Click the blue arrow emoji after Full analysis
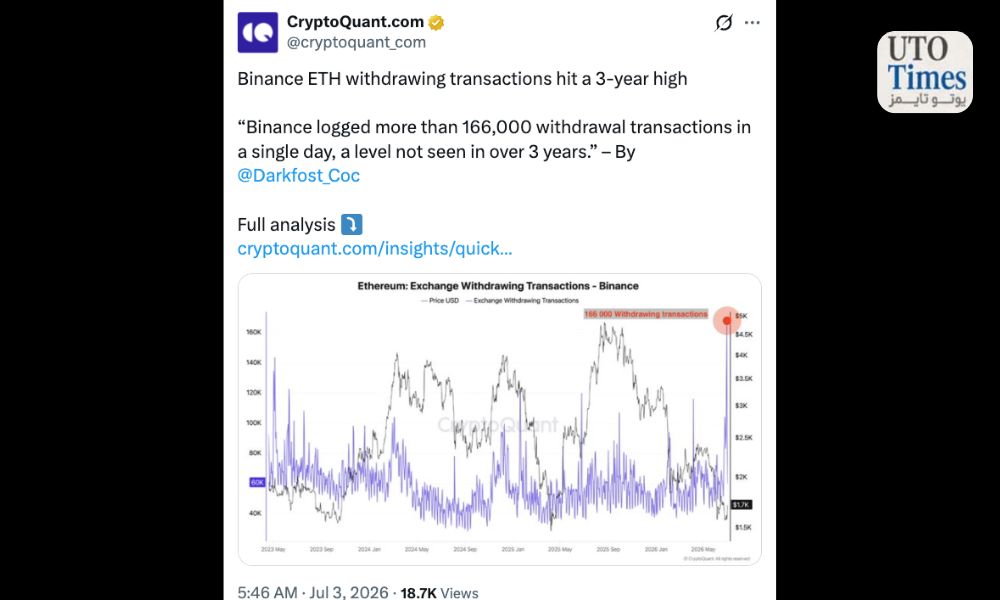The image size is (1000, 600). pyautogui.click(x=351, y=224)
